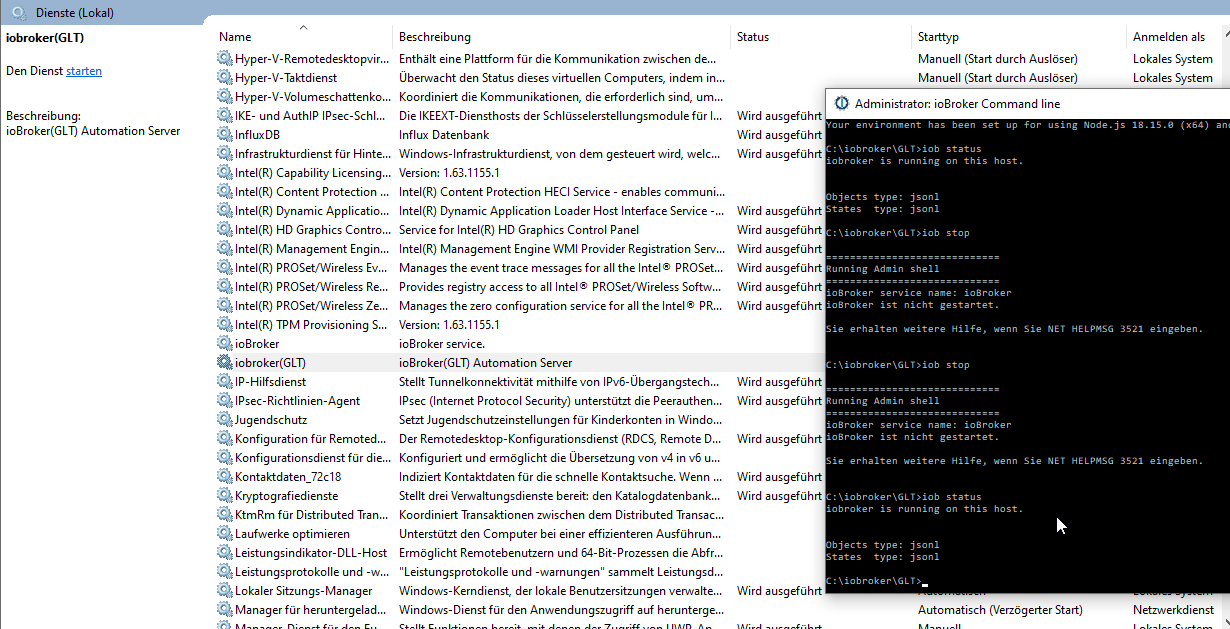Click the gear icon of Intel(R) HD Graphics Control
Screen dimensions: 1230x629
pyautogui.click(x=224, y=230)
